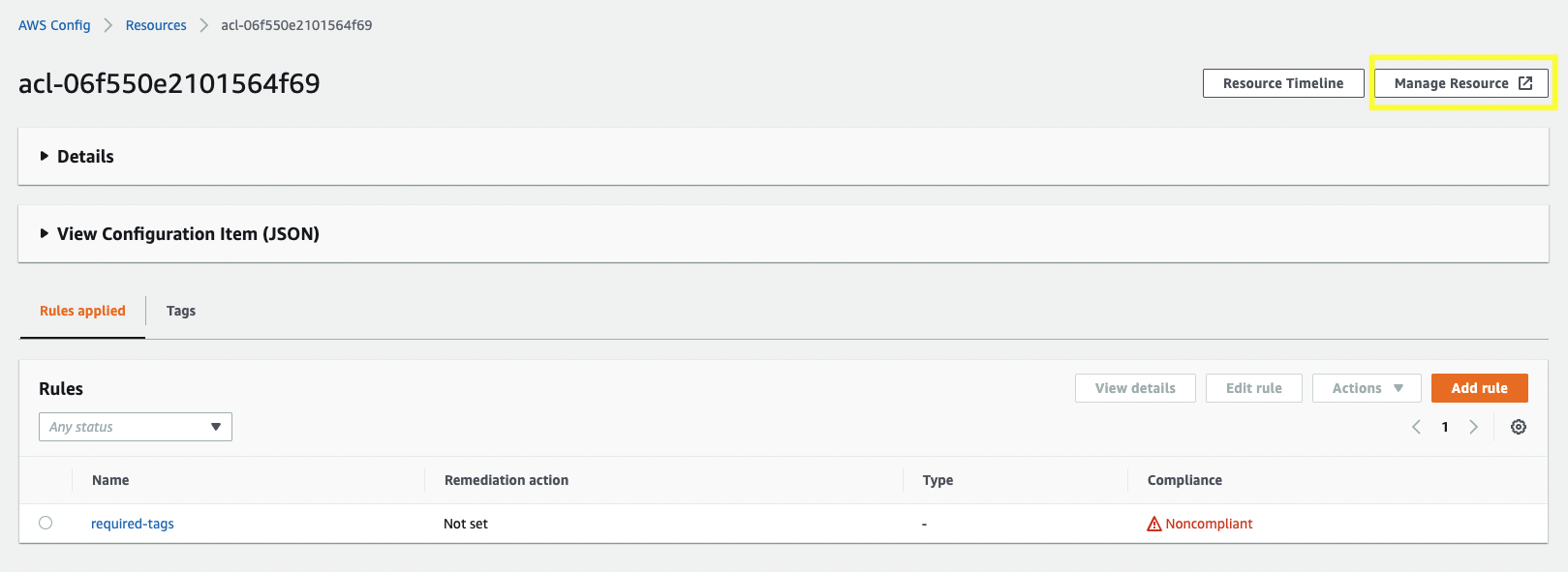Click the Resource Timeline button

[1282, 83]
